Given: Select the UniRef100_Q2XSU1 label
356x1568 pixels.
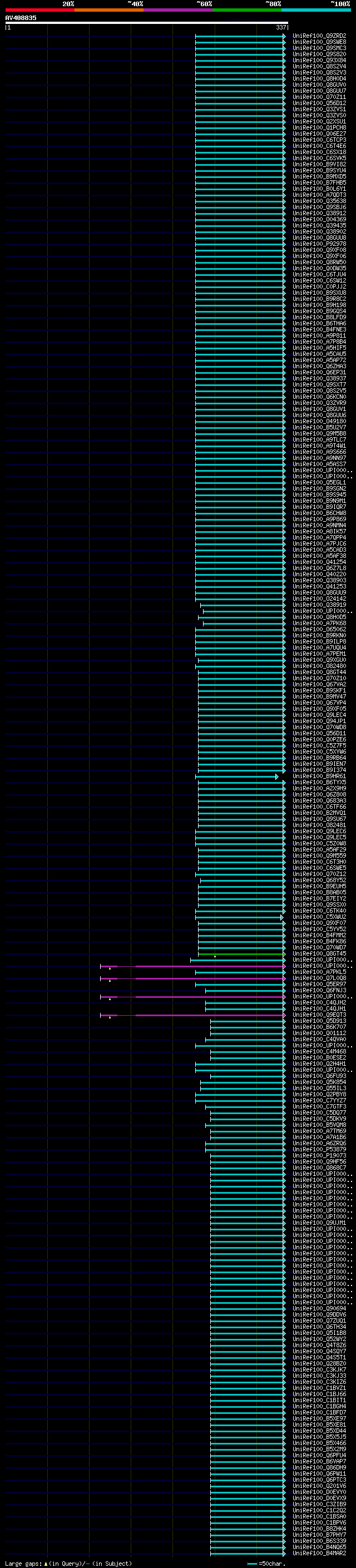Looking at the screenshot, I should [x=319, y=122].
